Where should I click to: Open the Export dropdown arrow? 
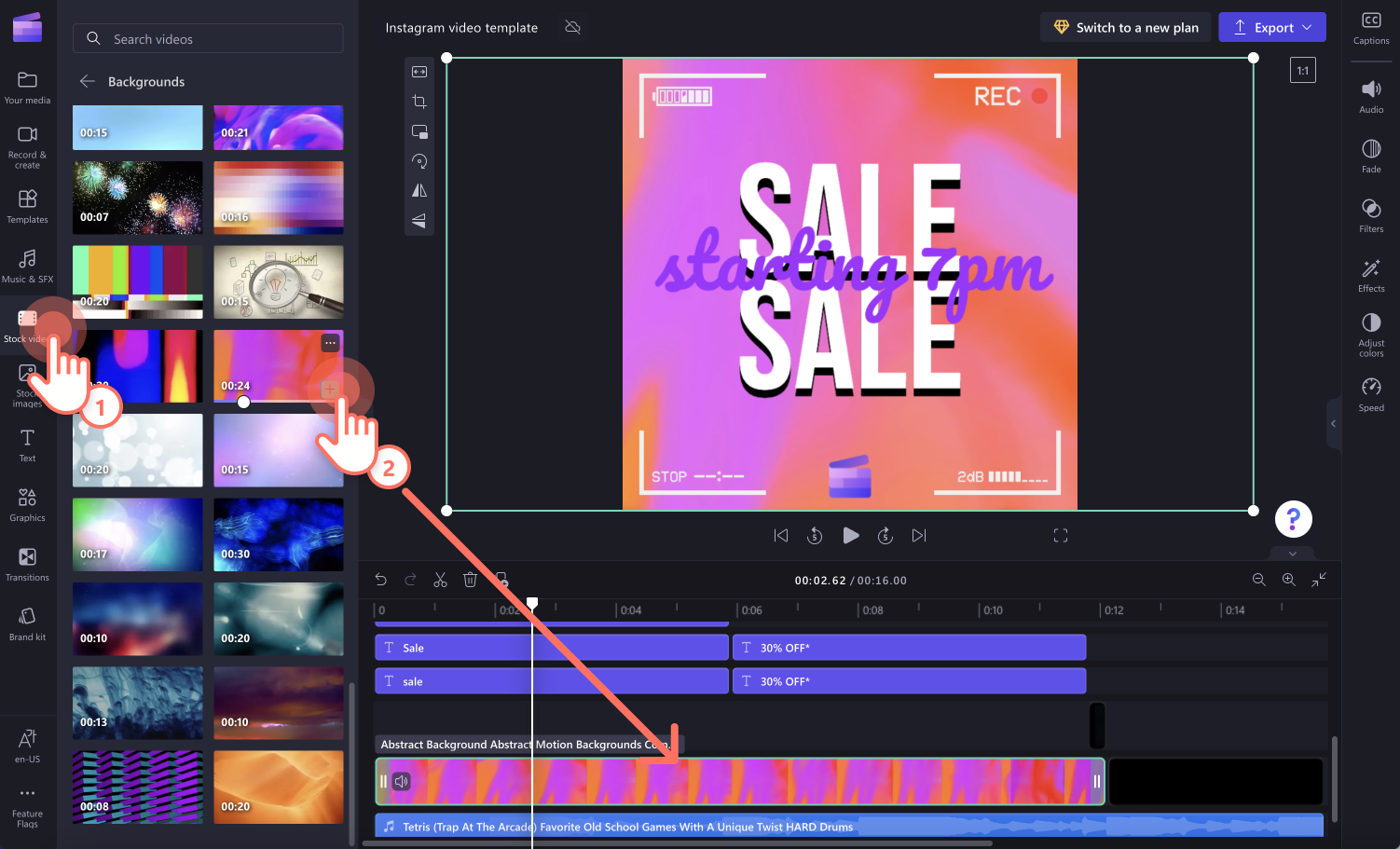(1306, 27)
